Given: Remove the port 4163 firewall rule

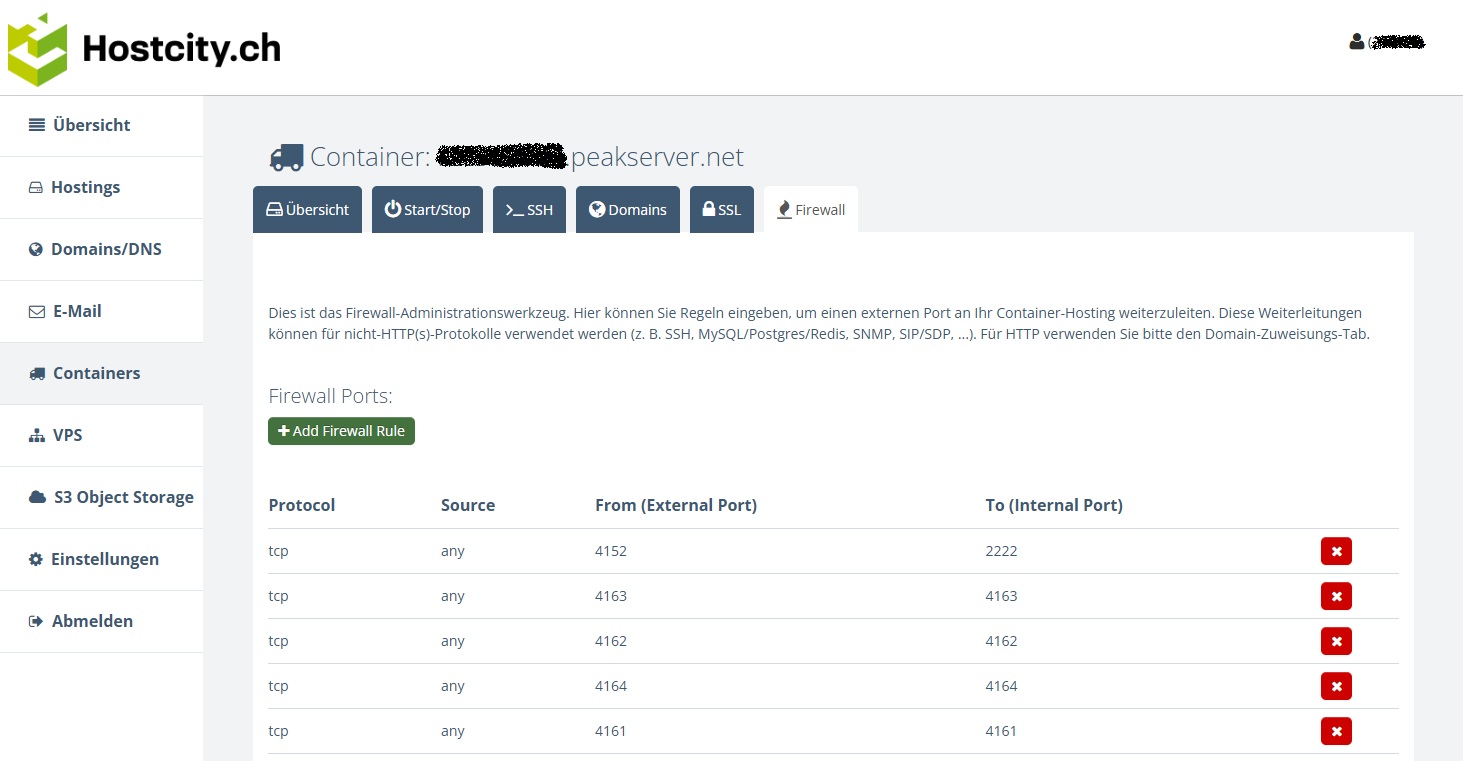Looking at the screenshot, I should [1336, 596].
